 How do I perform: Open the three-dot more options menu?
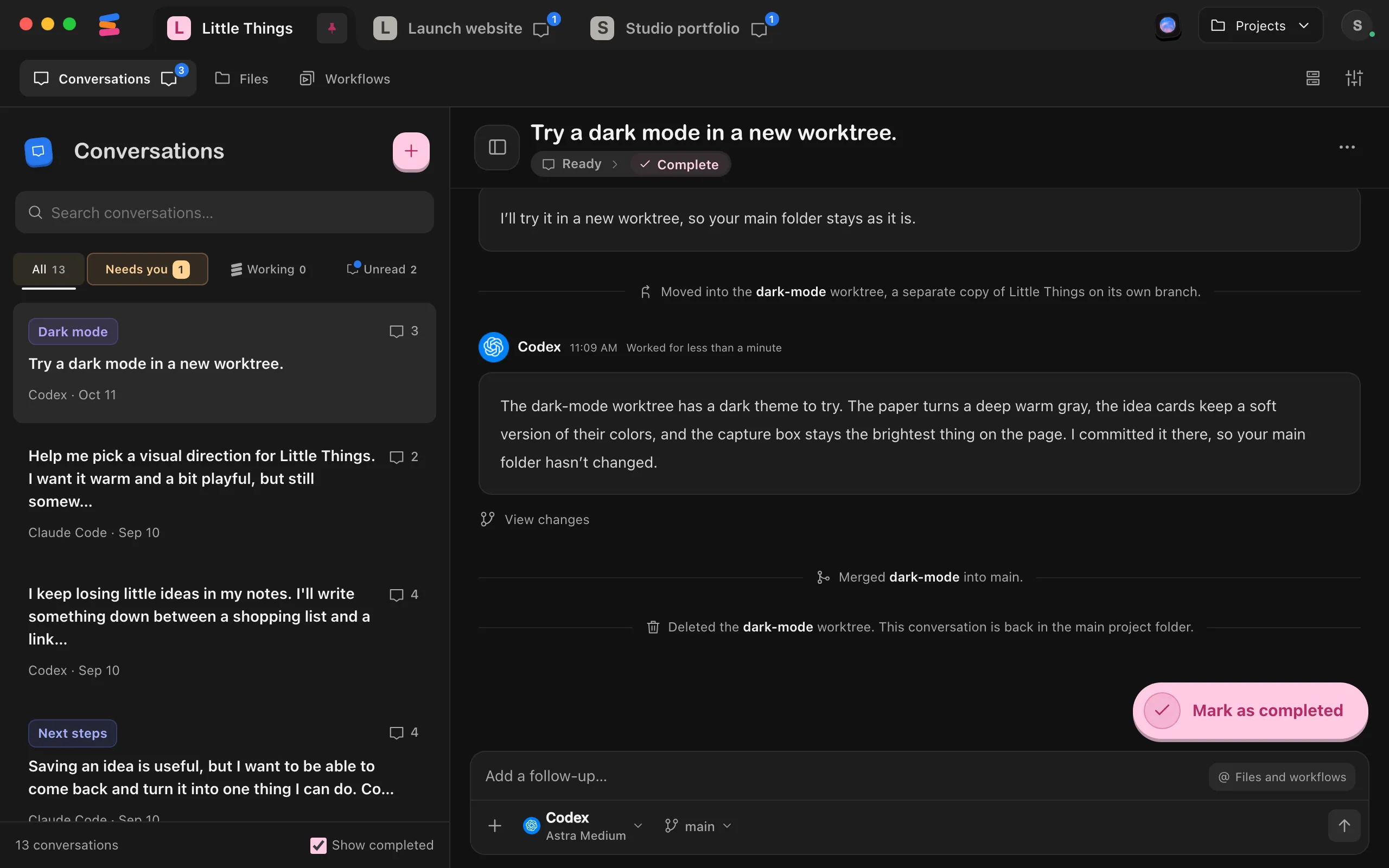1347,148
